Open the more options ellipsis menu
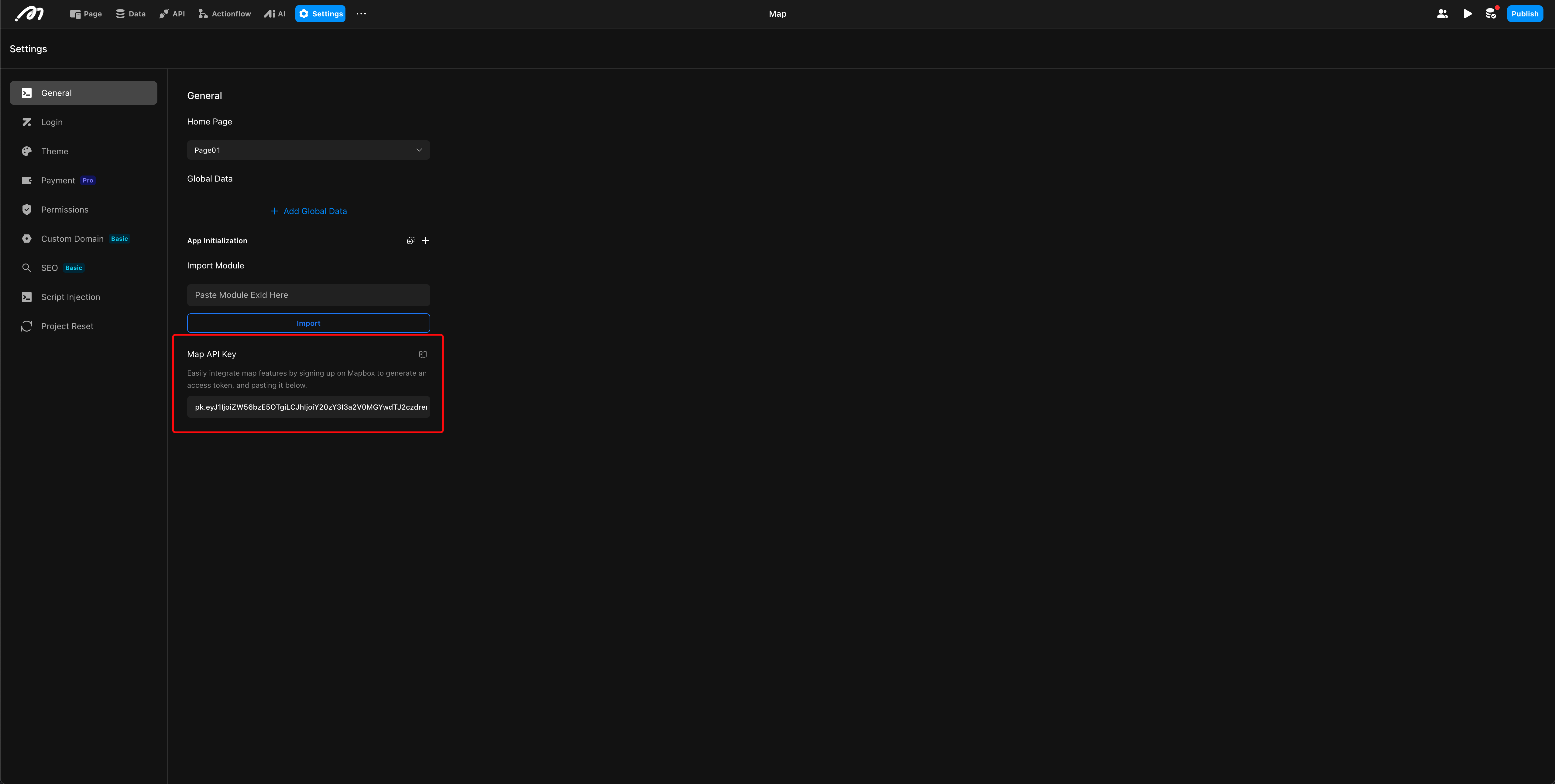 pos(361,14)
